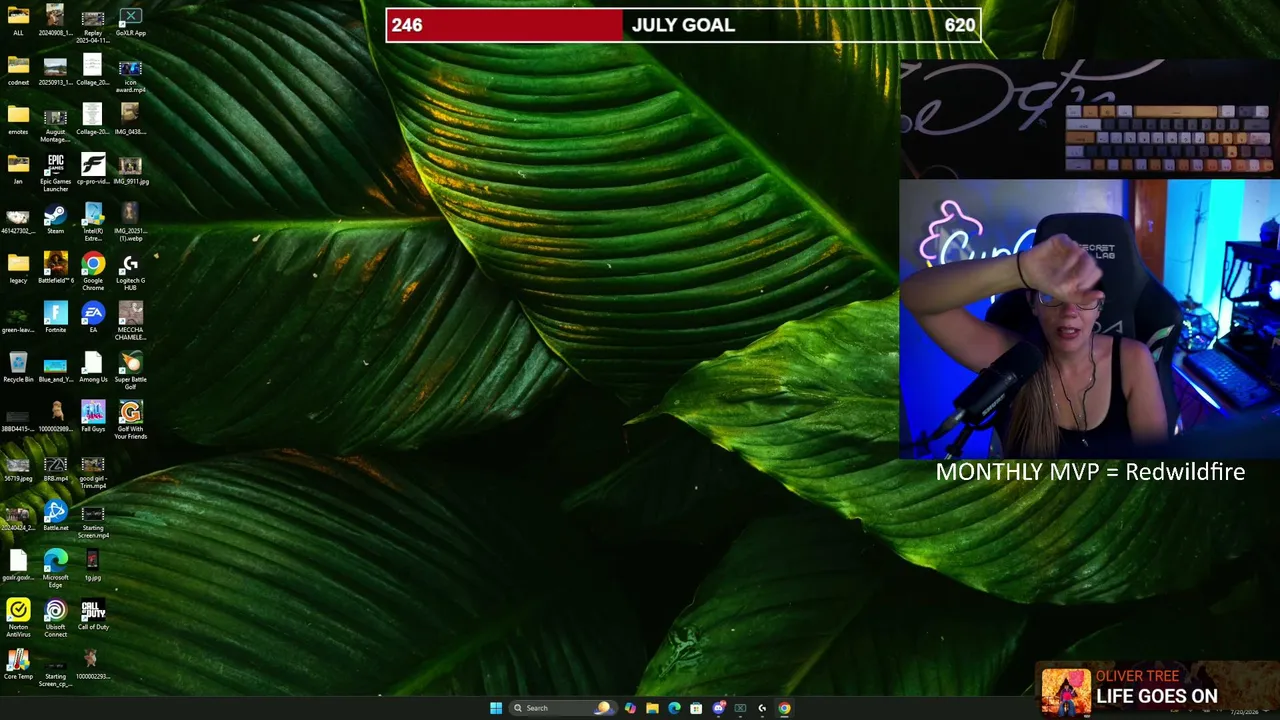Click the Windows Start button

pyautogui.click(x=496, y=708)
